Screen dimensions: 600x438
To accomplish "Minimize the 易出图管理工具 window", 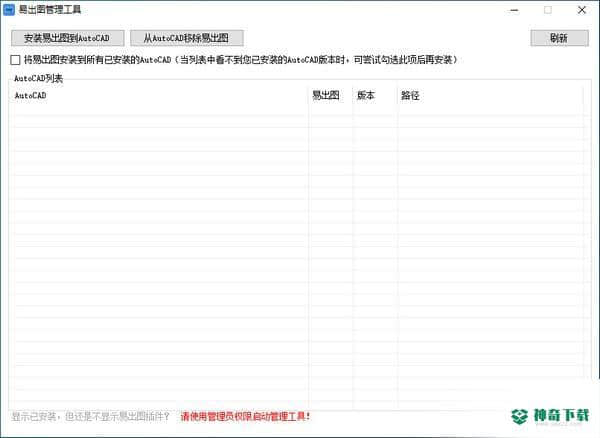I will [x=514, y=10].
